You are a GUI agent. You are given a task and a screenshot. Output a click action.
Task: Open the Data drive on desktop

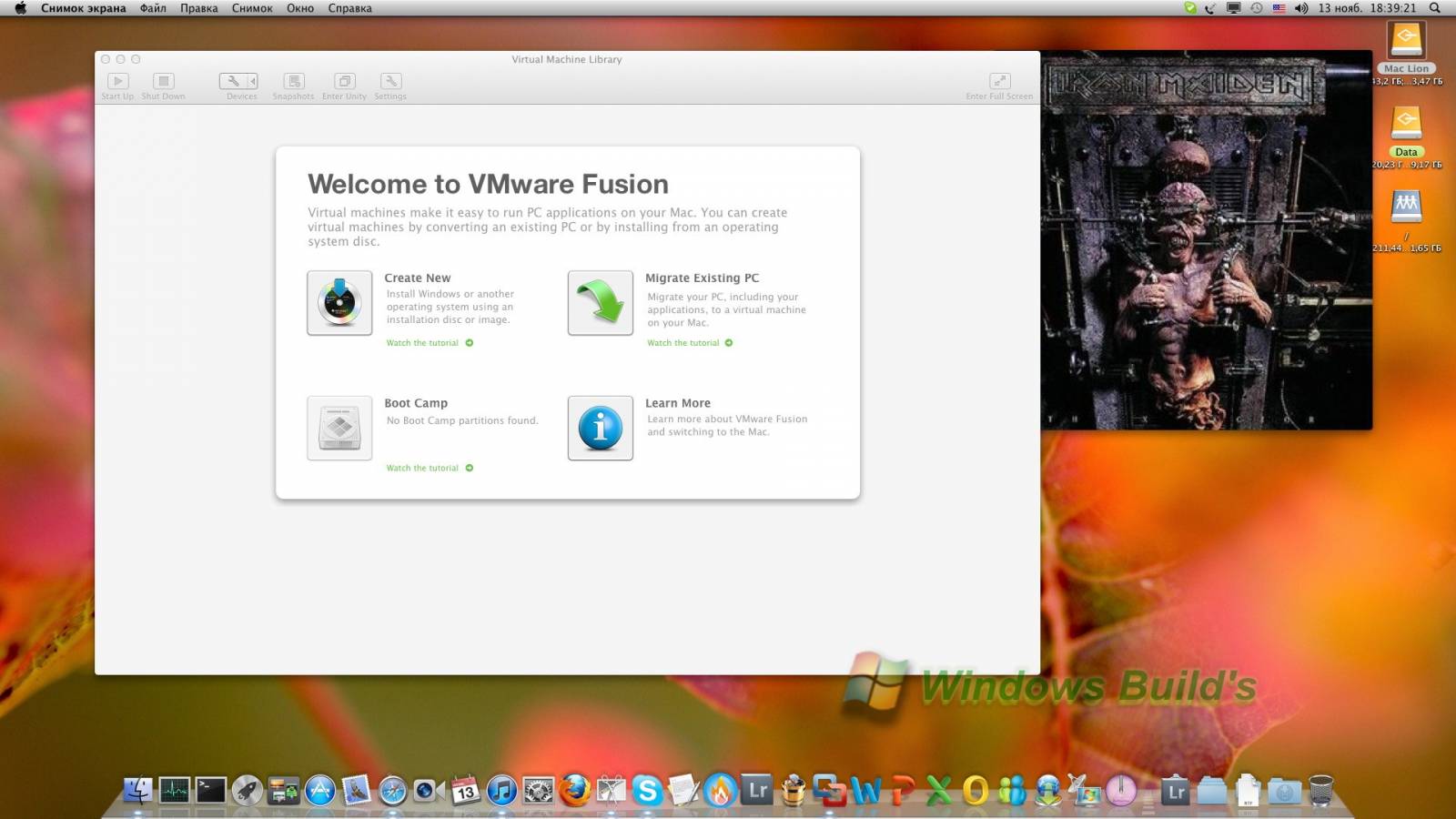tap(1406, 123)
